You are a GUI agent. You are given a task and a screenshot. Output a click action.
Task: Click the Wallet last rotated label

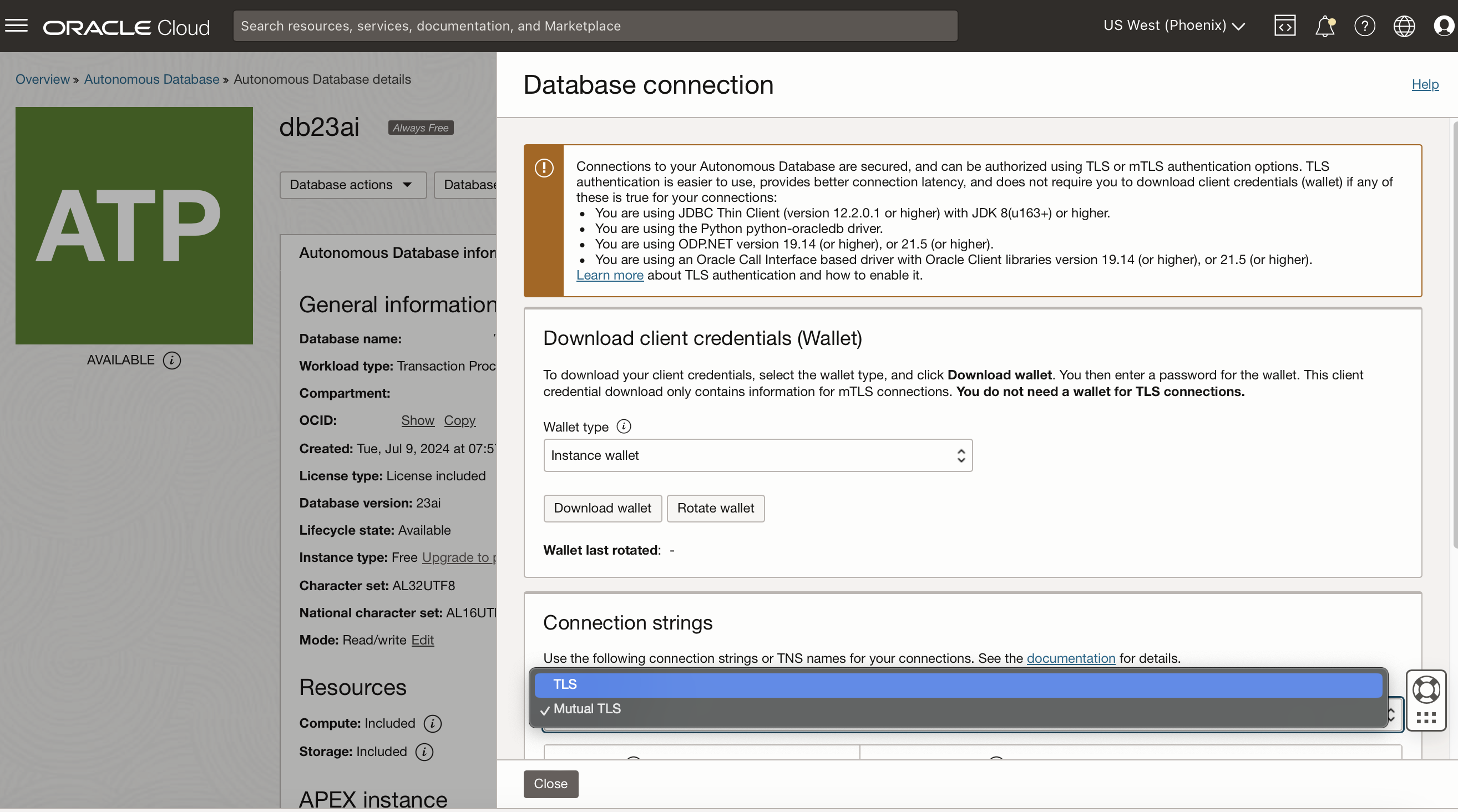coord(602,551)
